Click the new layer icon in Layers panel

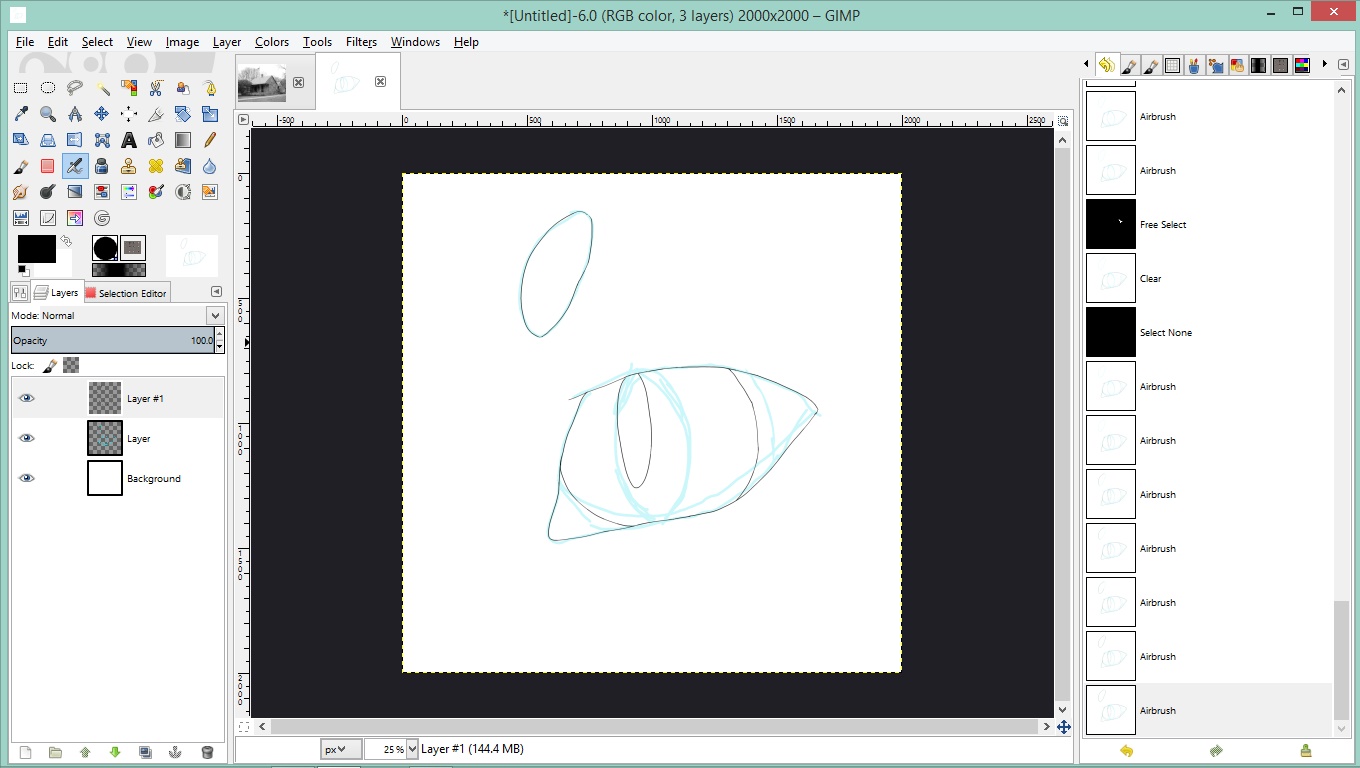tap(25, 752)
